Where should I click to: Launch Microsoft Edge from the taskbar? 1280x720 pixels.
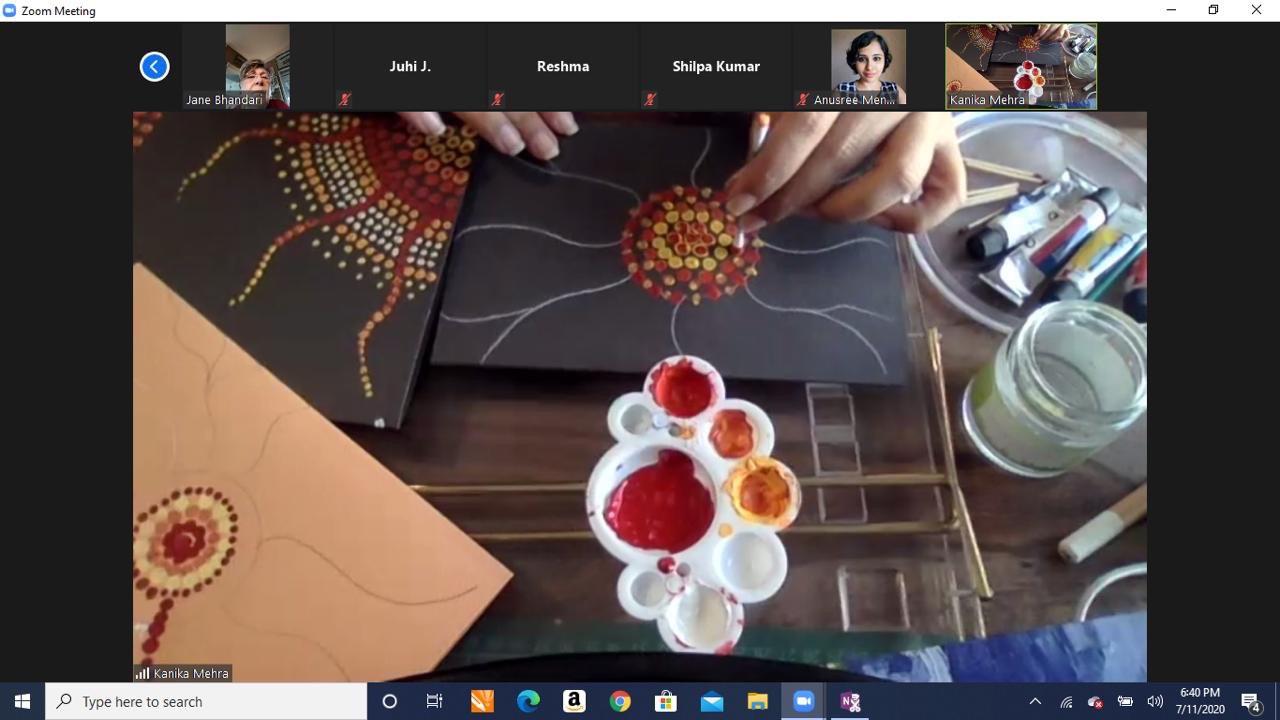[528, 701]
